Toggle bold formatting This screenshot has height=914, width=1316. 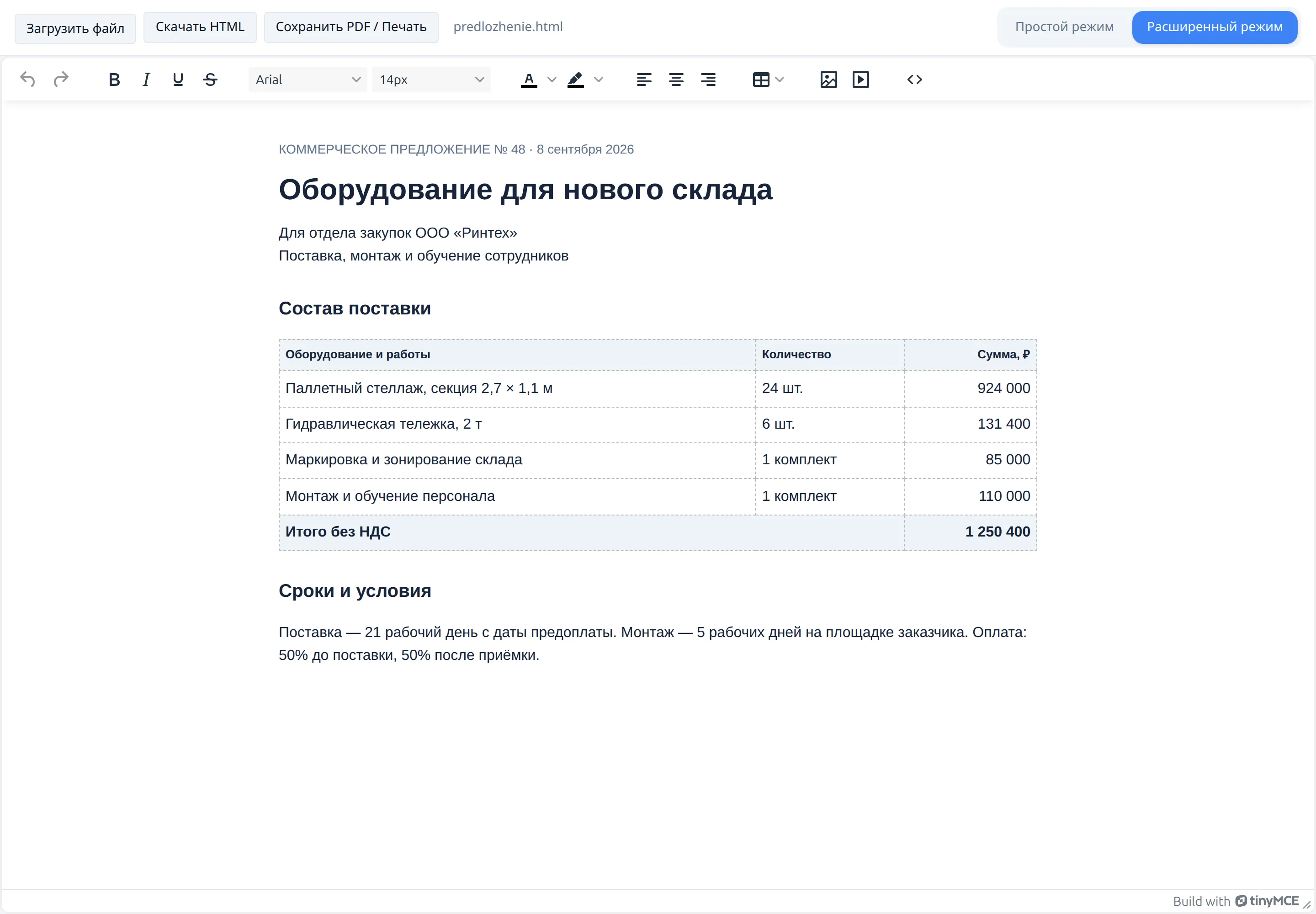(114, 80)
